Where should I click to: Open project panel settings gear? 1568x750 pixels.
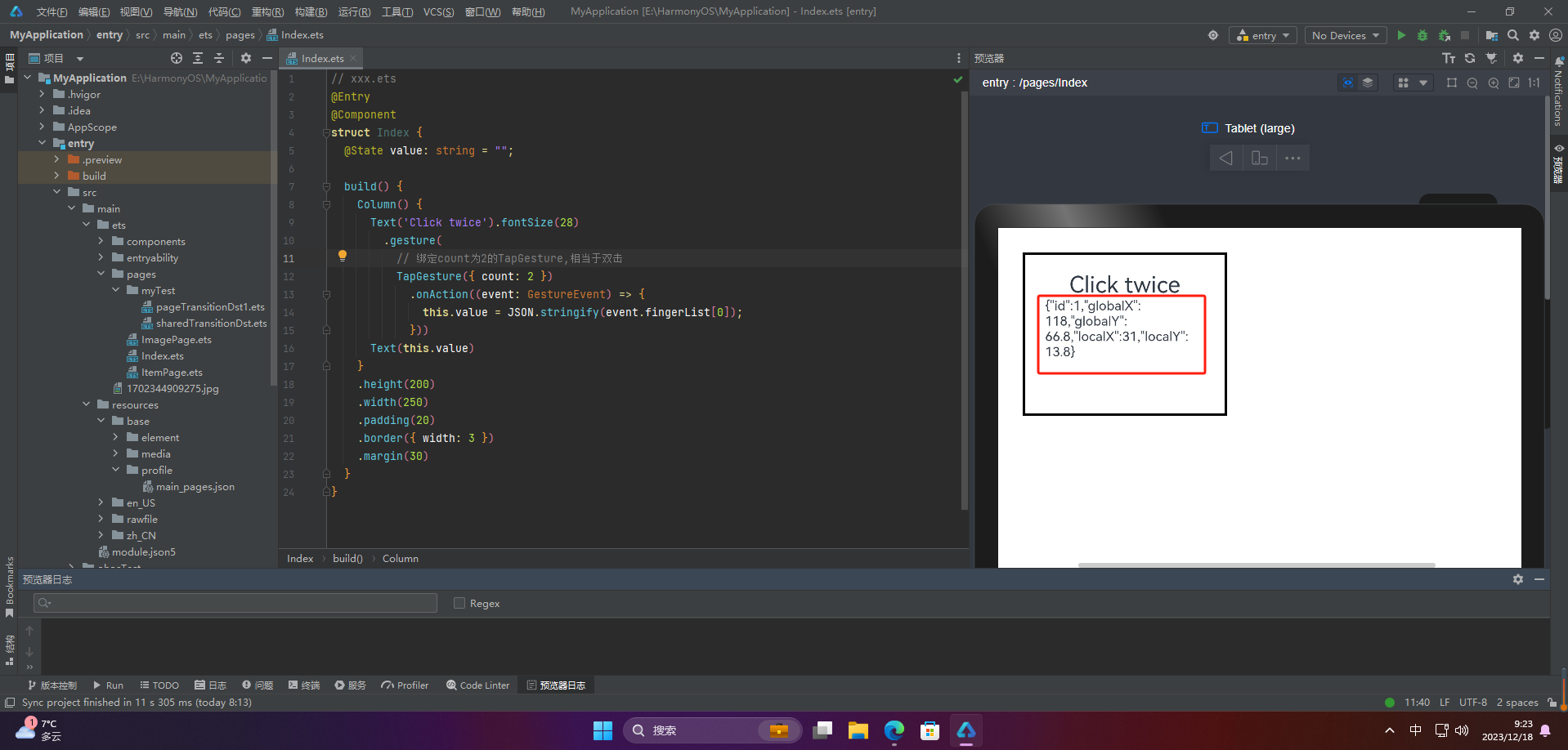coord(246,58)
